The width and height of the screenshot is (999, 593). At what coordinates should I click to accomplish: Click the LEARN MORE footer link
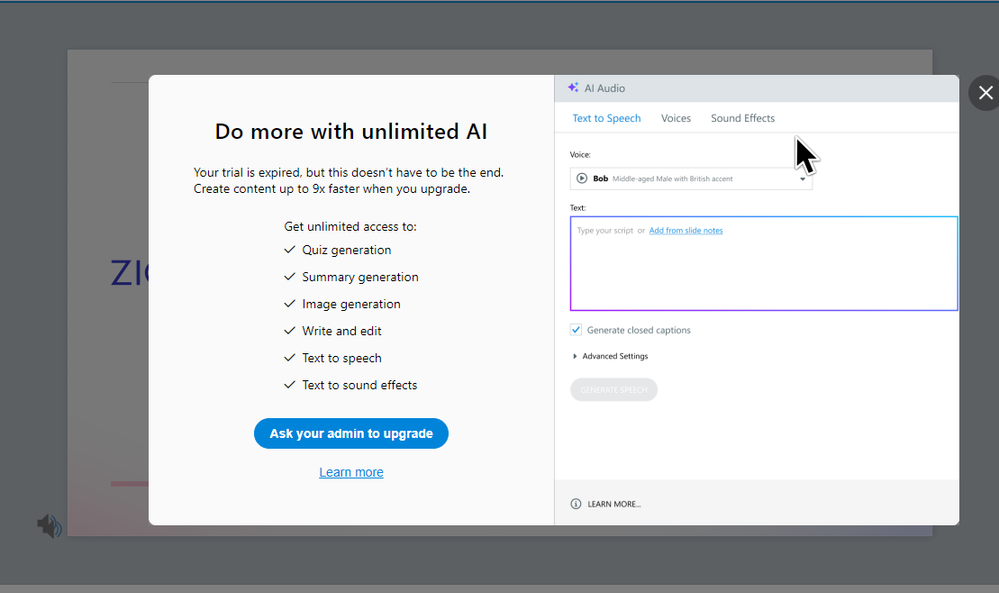(x=614, y=504)
